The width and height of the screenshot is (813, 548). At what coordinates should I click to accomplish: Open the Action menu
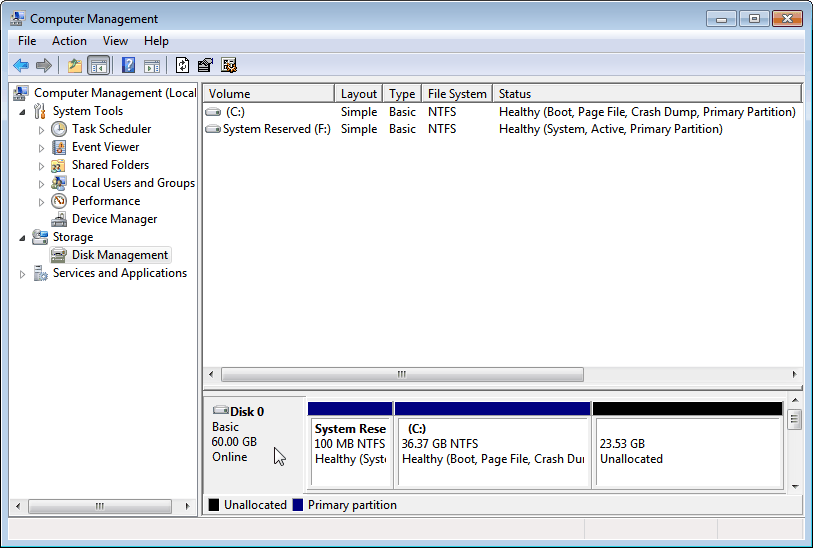click(69, 41)
